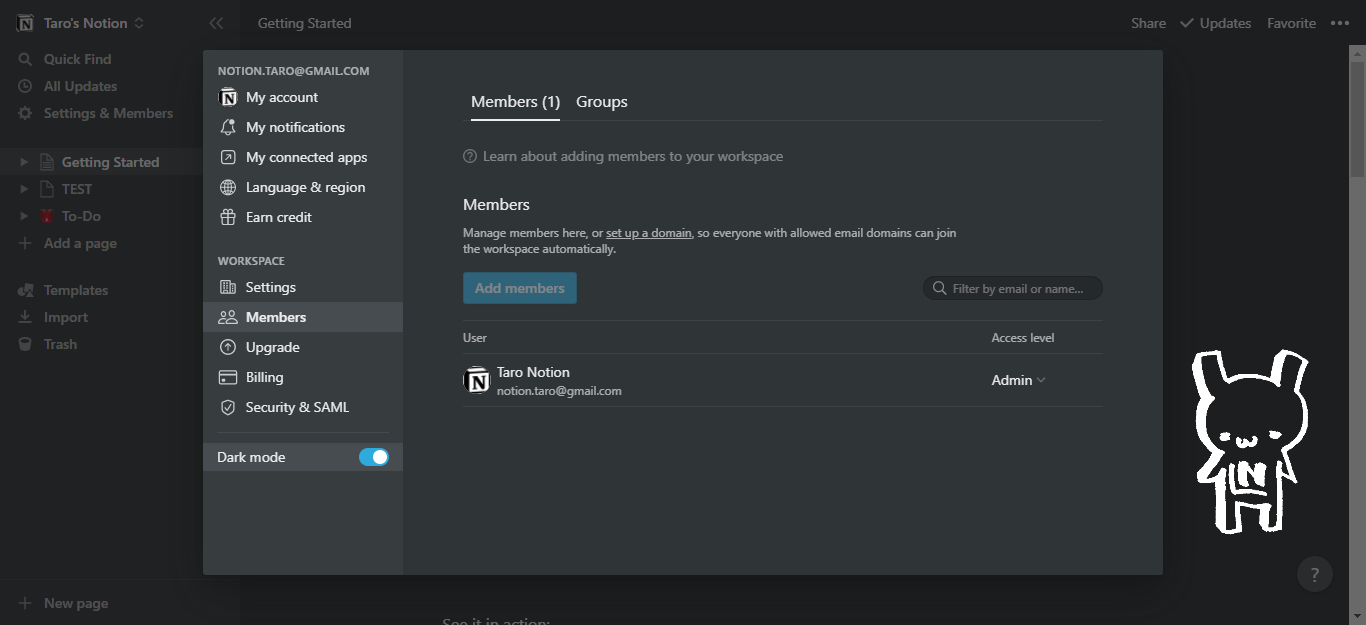
Task: Open Quick Find in the sidebar
Action: tap(120, 59)
